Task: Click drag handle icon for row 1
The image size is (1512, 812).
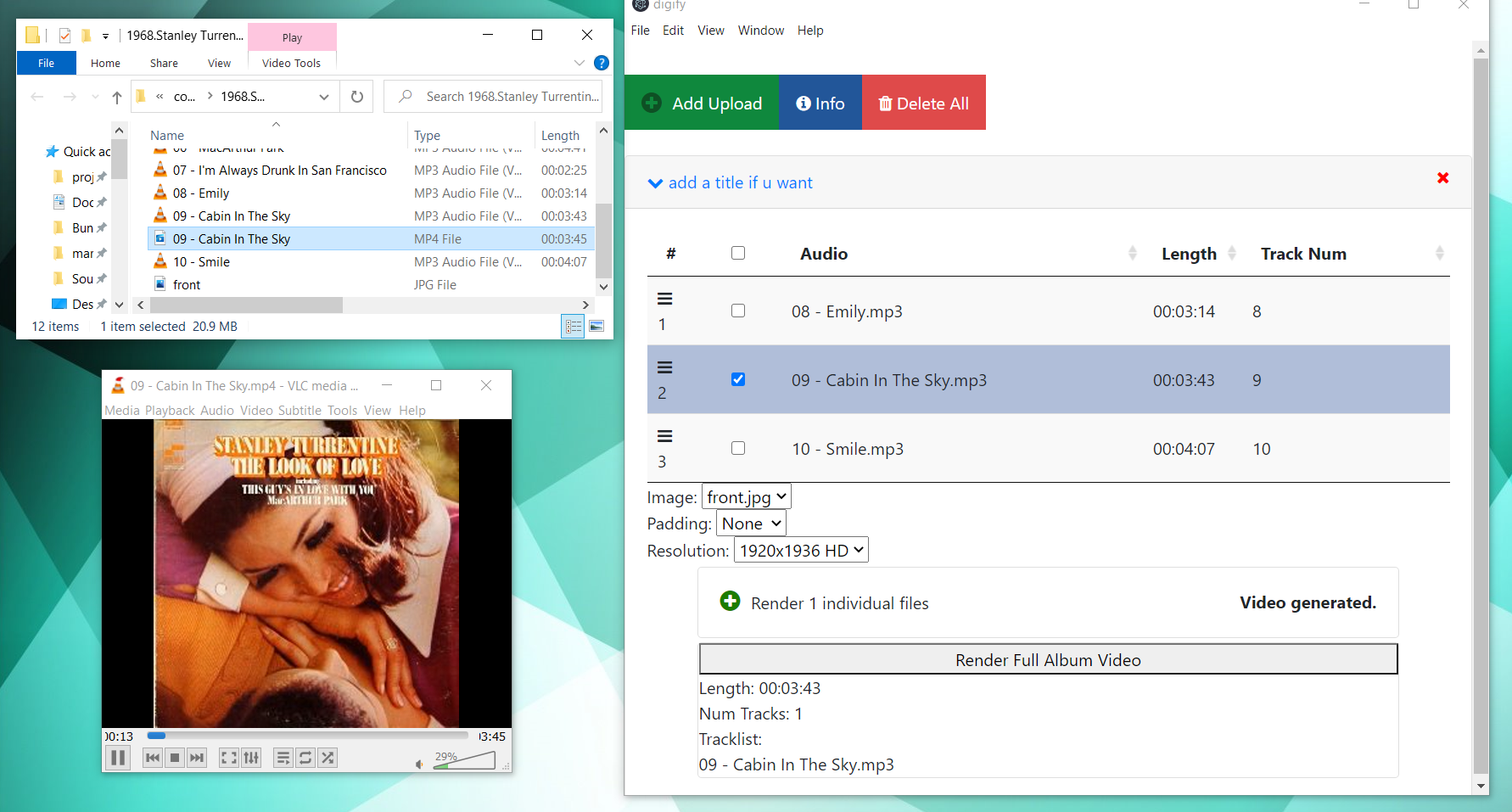Action: pos(665,299)
